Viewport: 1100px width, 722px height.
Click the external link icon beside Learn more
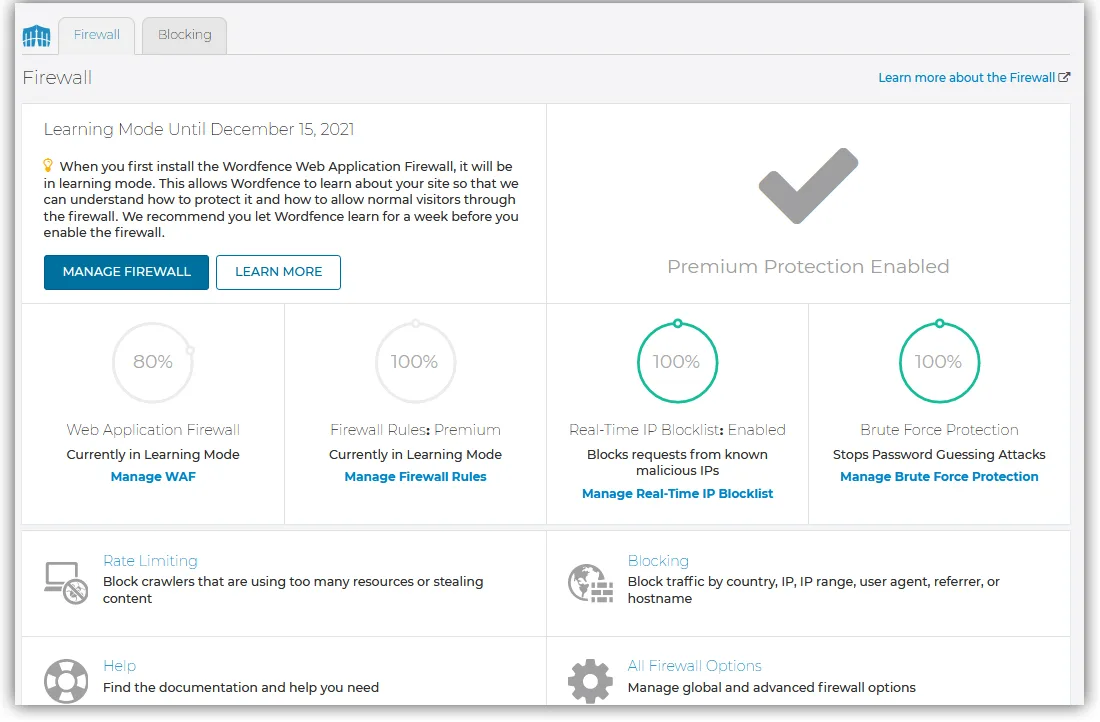coord(1064,77)
